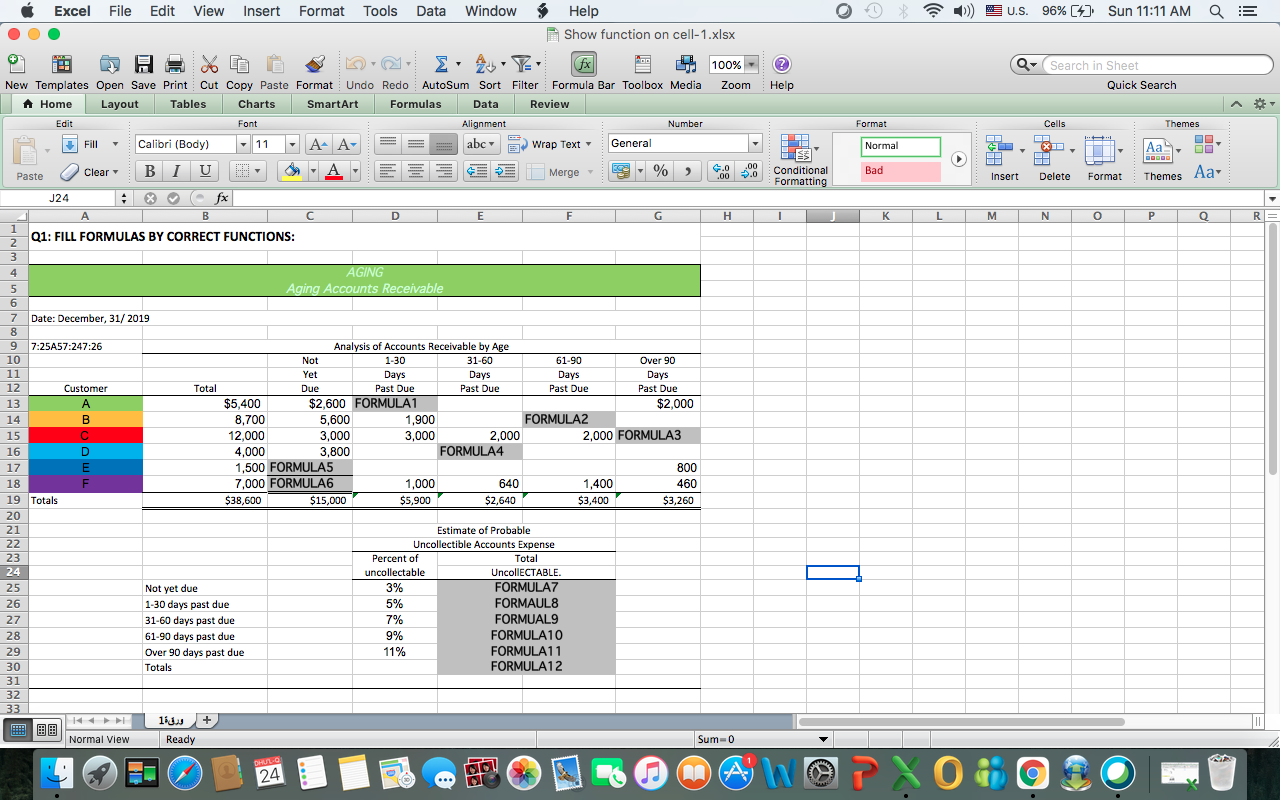Screen dimensions: 1280x800
Task: Apply the Bad cell style
Action: click(x=901, y=171)
